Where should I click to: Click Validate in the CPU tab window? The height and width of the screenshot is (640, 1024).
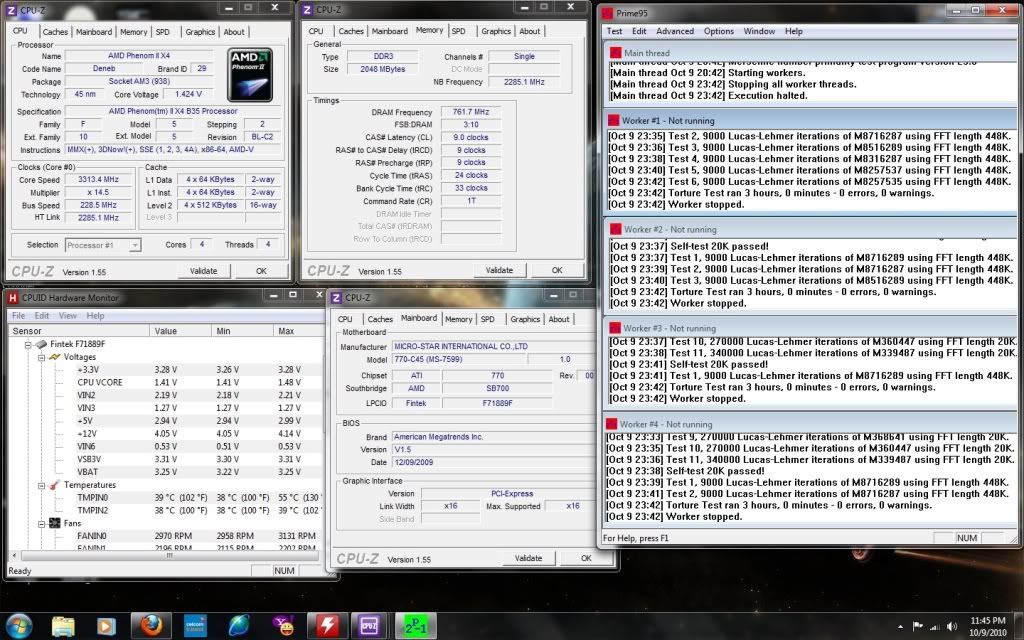203,271
